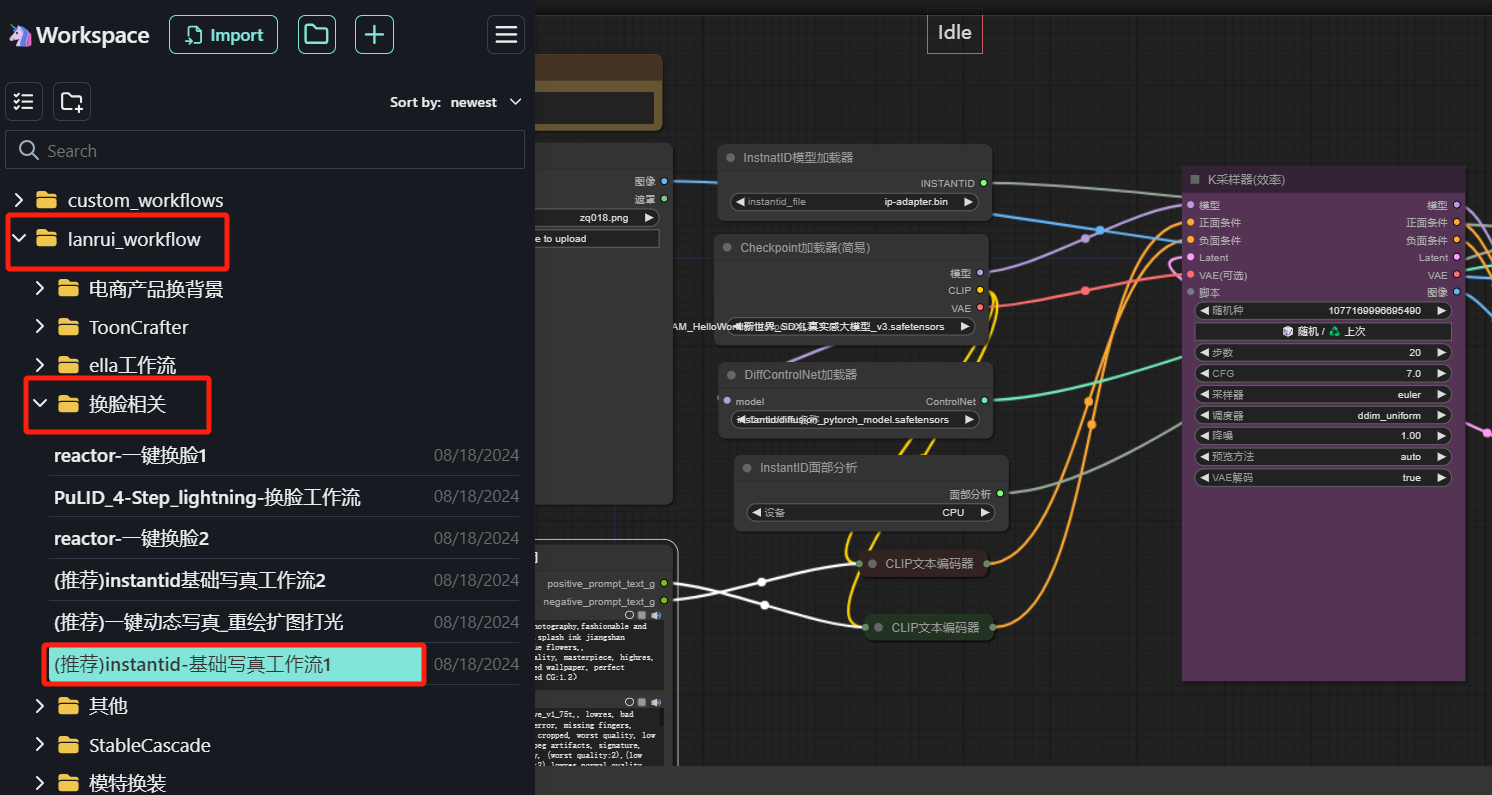This screenshot has width=1492, height=795.
Task: Click the InstantID面部分析 node's gray dot
Action: pyautogui.click(x=747, y=467)
